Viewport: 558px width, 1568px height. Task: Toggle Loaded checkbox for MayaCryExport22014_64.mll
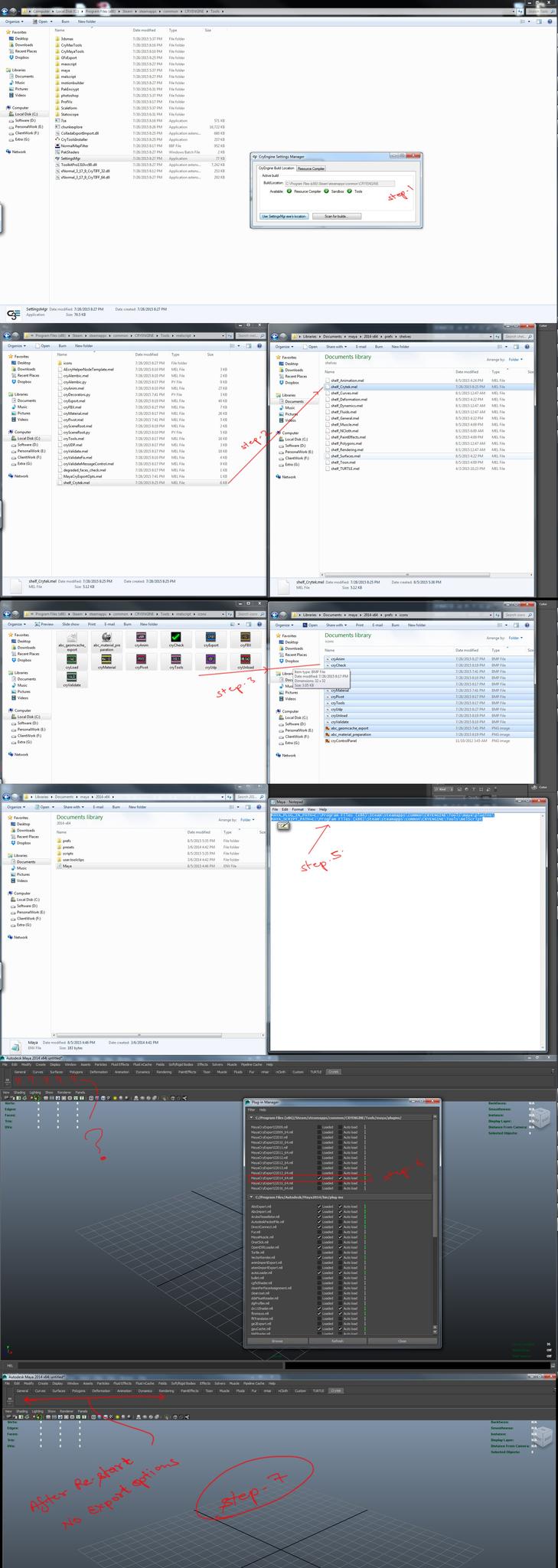[320, 1178]
